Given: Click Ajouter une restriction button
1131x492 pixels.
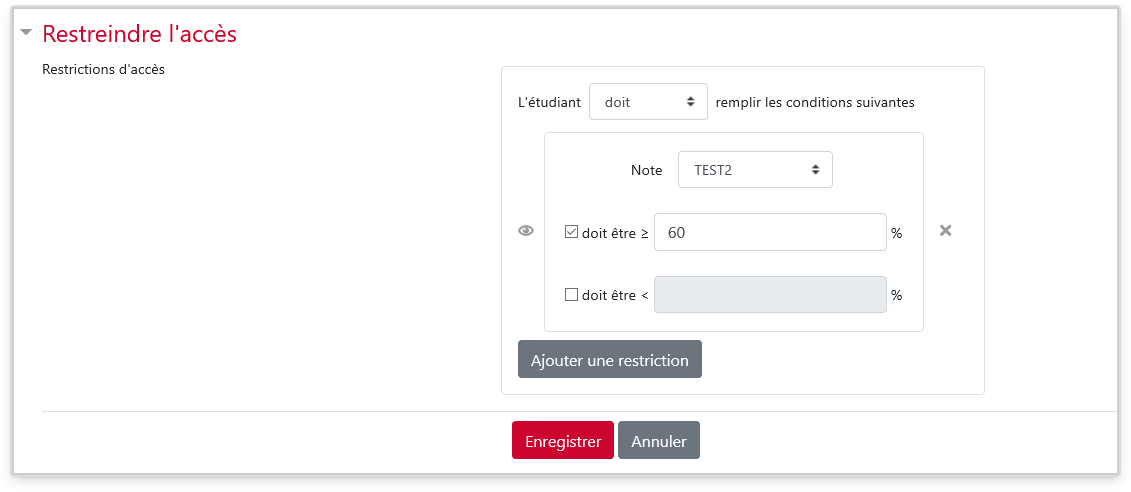Looking at the screenshot, I should pos(609,359).
